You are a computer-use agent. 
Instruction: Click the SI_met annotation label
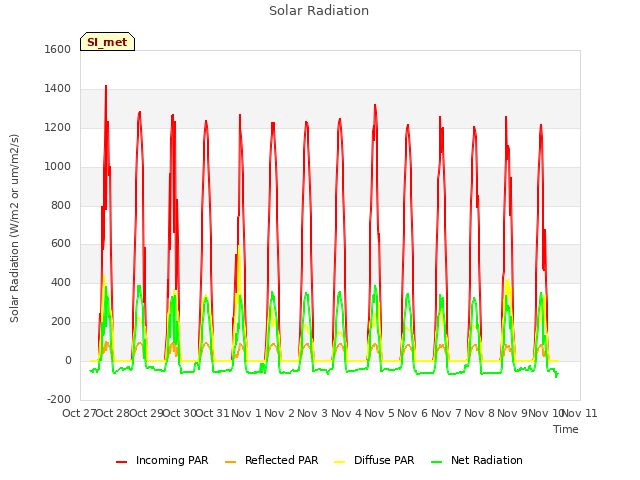107,42
